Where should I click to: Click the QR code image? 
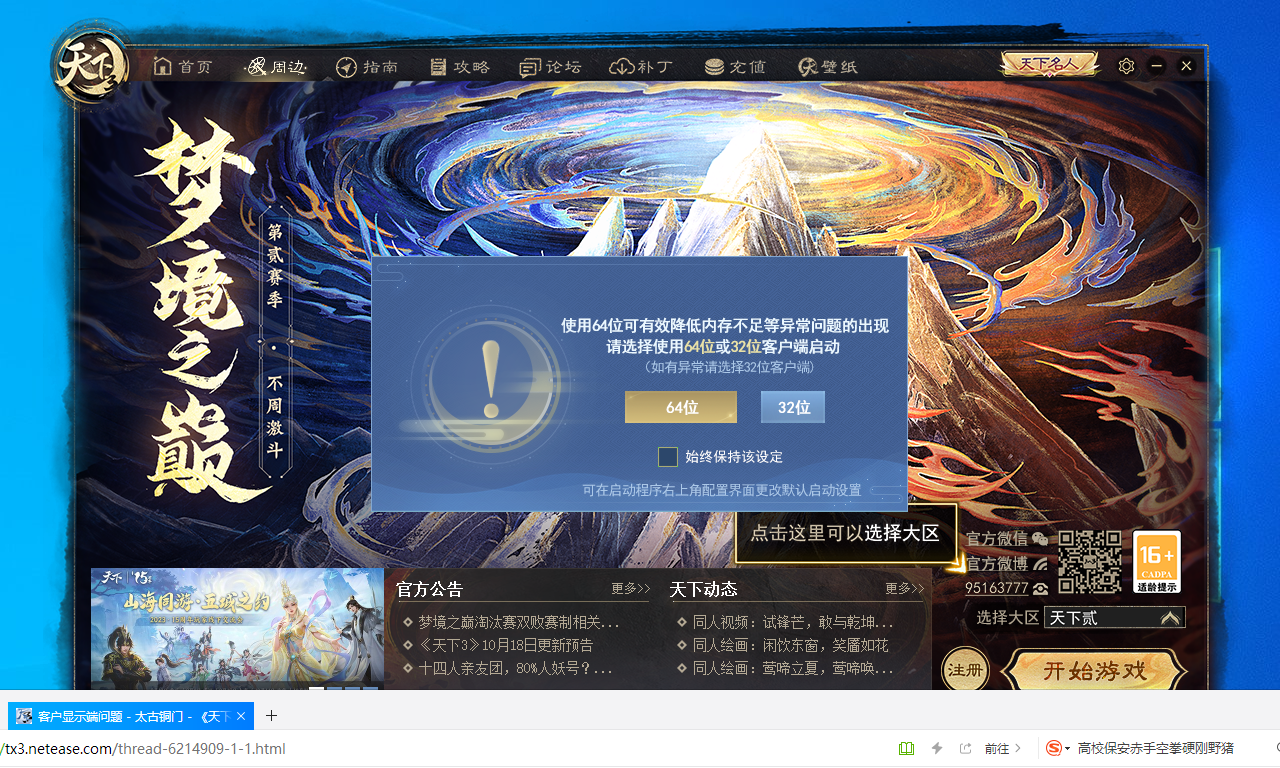click(x=1090, y=562)
